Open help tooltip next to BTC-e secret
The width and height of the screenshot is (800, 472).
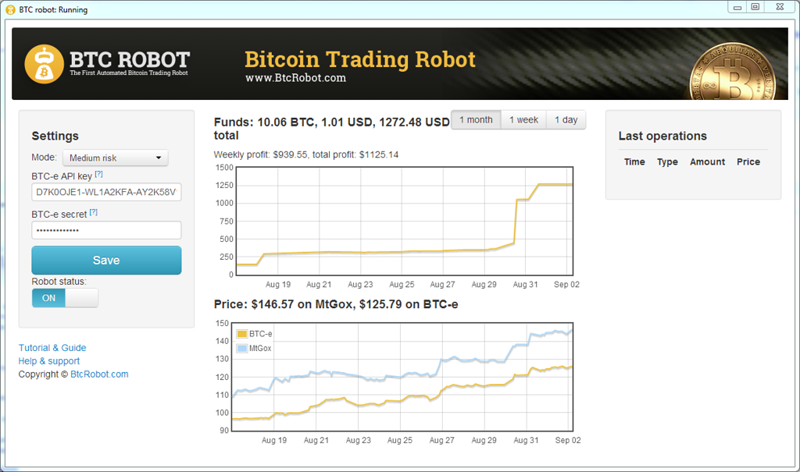(93, 212)
